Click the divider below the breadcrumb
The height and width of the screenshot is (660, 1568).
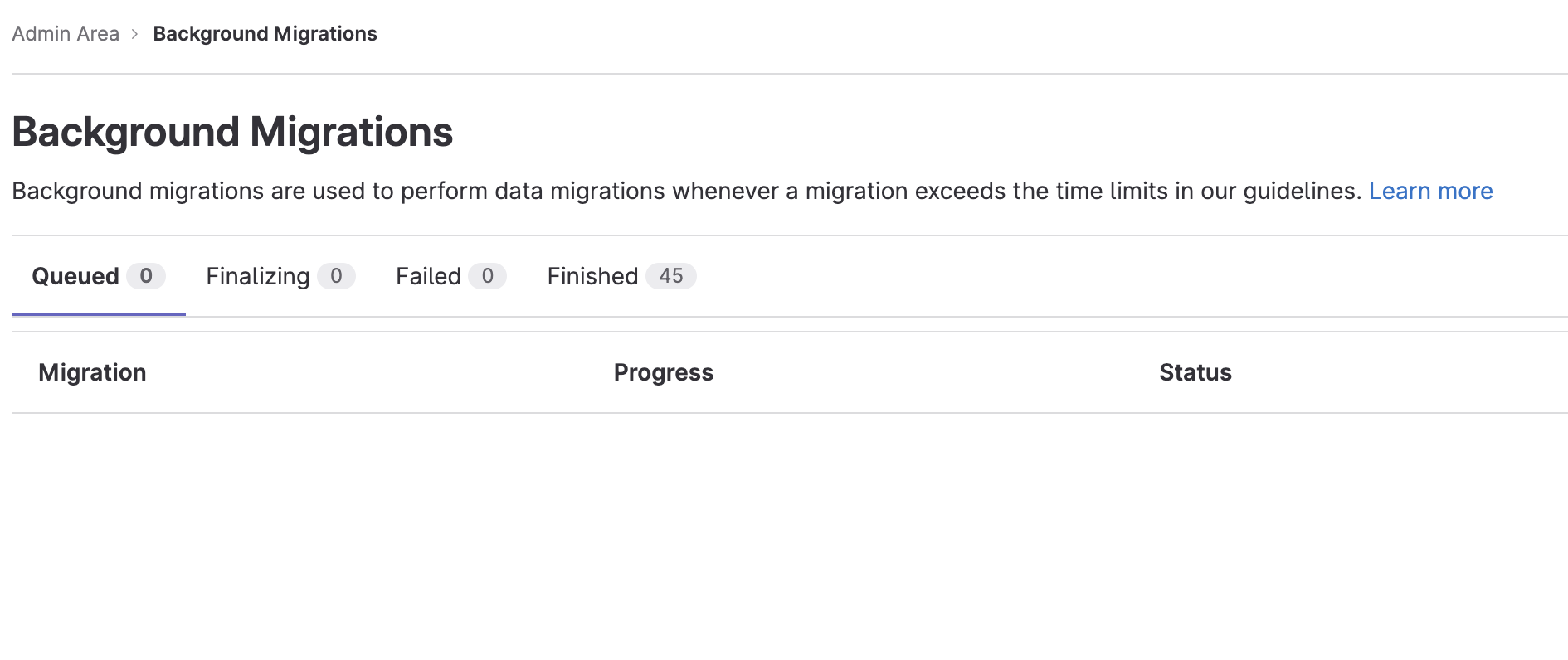784,74
